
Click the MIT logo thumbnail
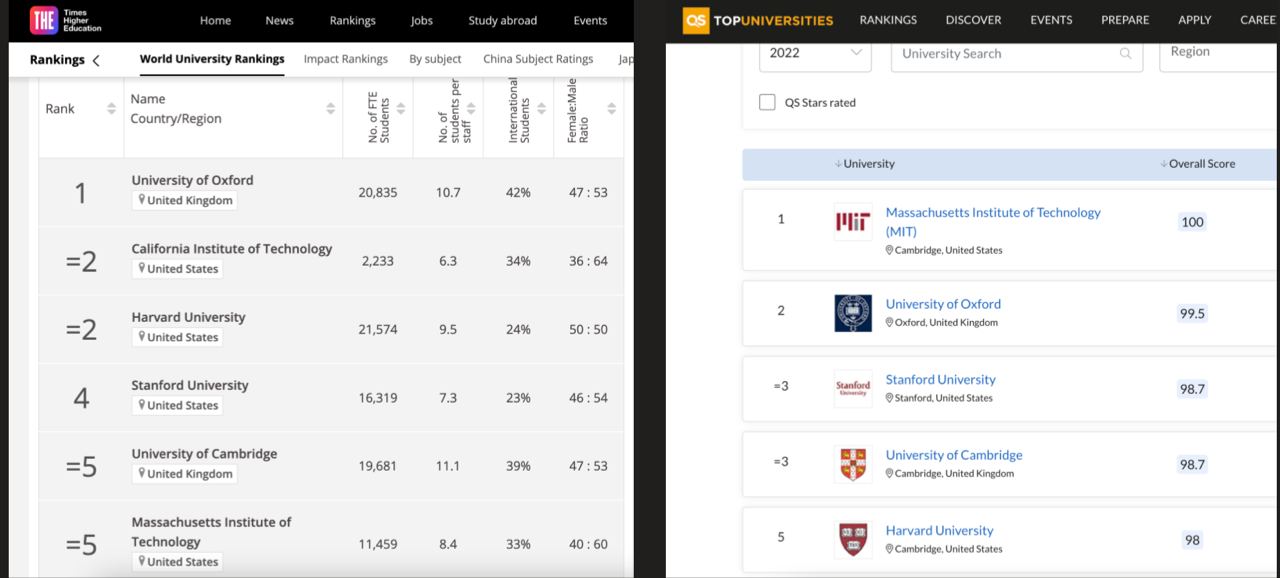click(x=853, y=222)
